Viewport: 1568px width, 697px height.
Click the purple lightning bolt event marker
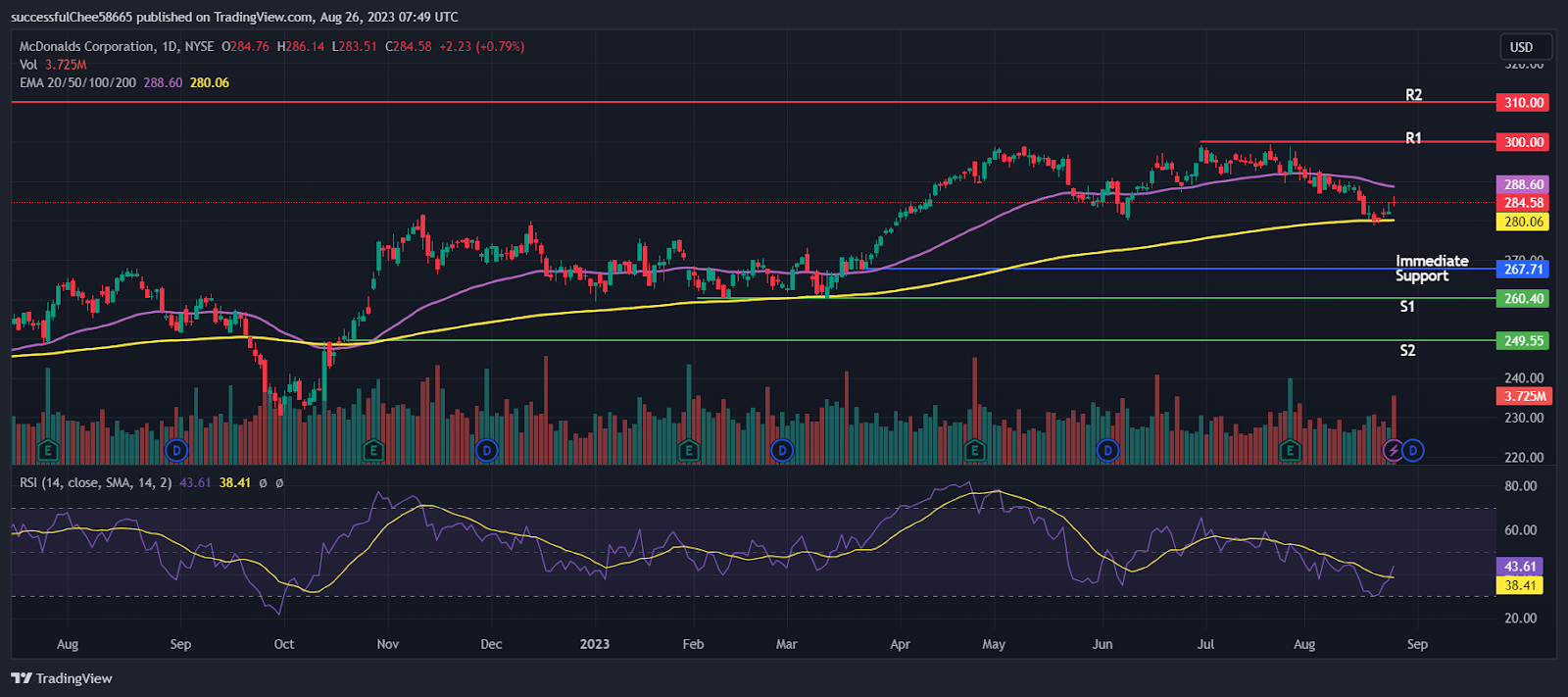pos(1393,451)
